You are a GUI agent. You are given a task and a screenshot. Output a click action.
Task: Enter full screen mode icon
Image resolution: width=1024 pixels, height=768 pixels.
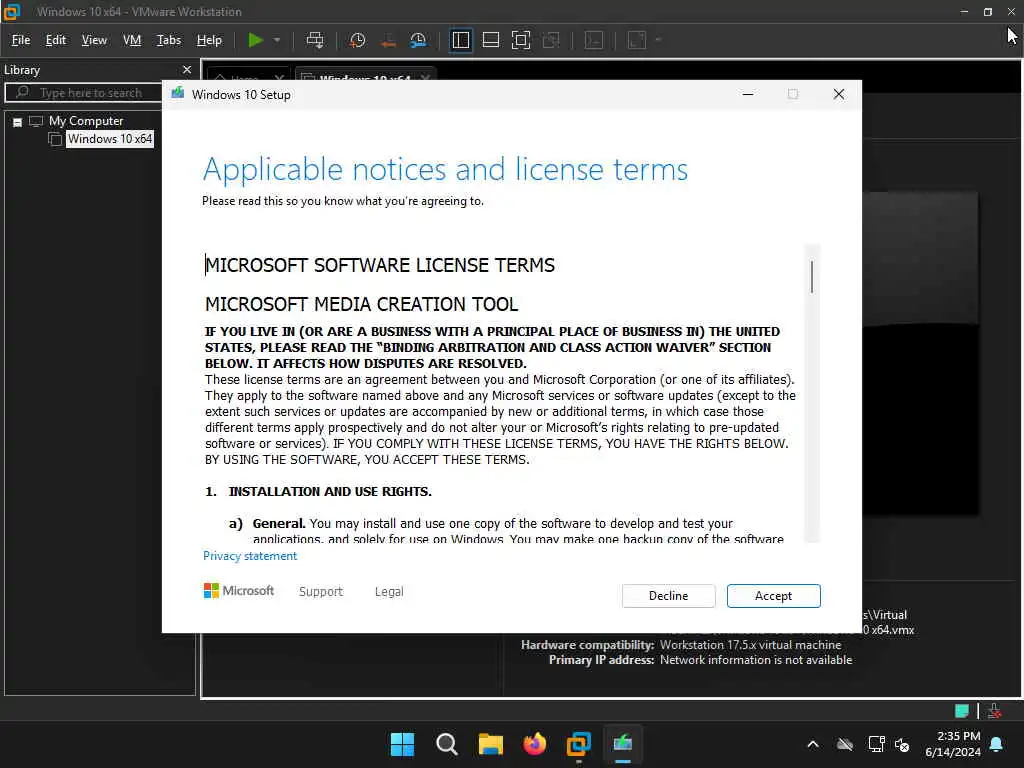point(520,40)
